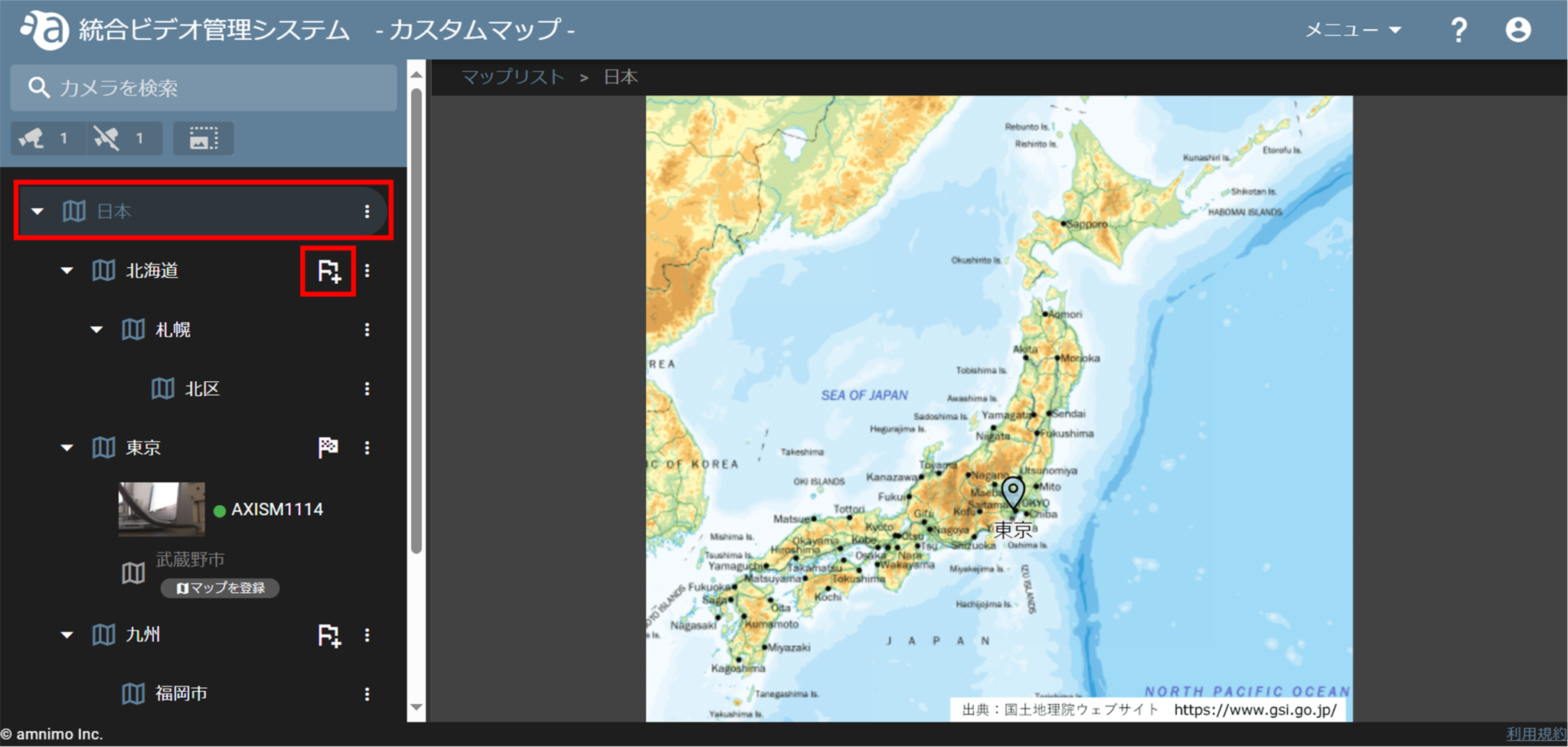This screenshot has height=747, width=1568.
Task: Open the メニュー dropdown
Action: 1352,29
